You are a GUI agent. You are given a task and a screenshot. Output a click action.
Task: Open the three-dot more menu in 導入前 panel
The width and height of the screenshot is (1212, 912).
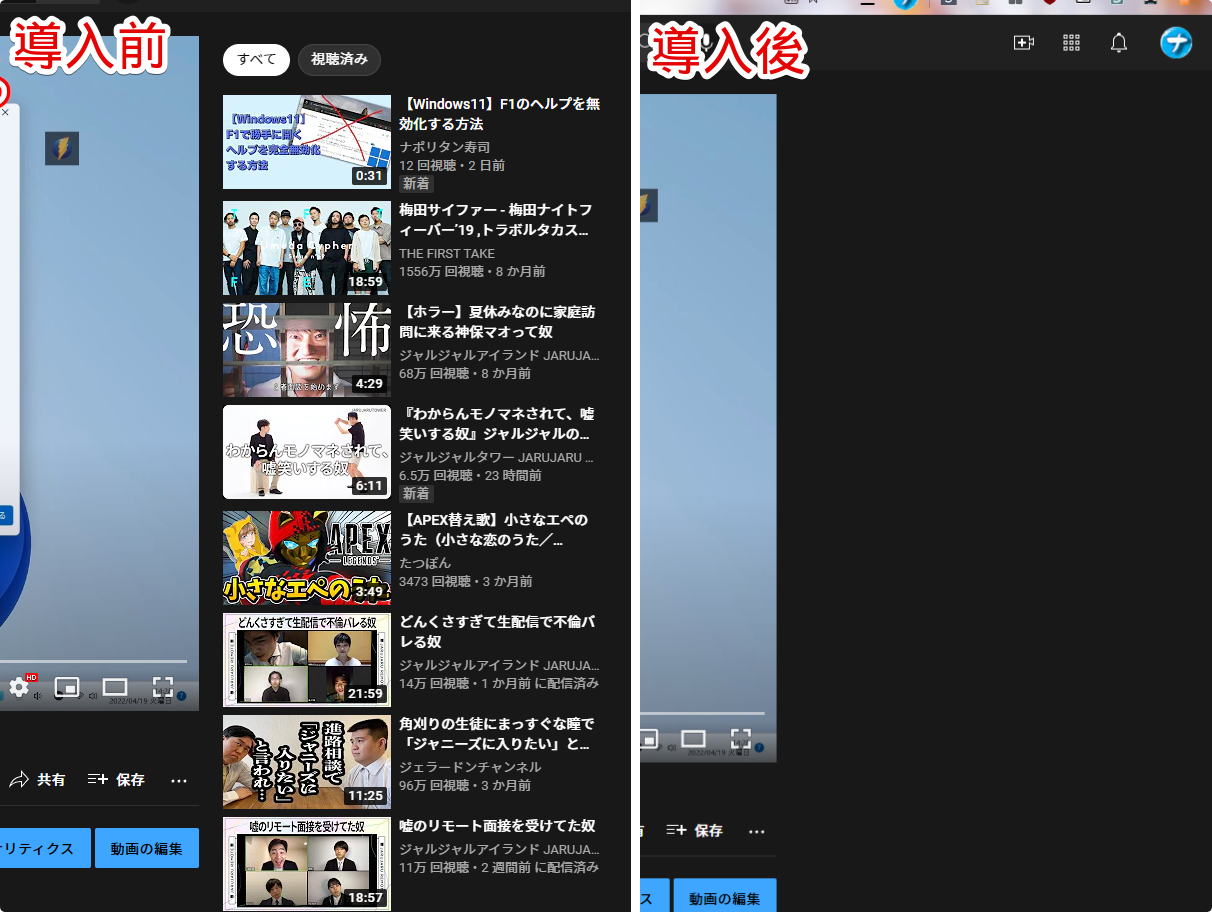tap(179, 780)
